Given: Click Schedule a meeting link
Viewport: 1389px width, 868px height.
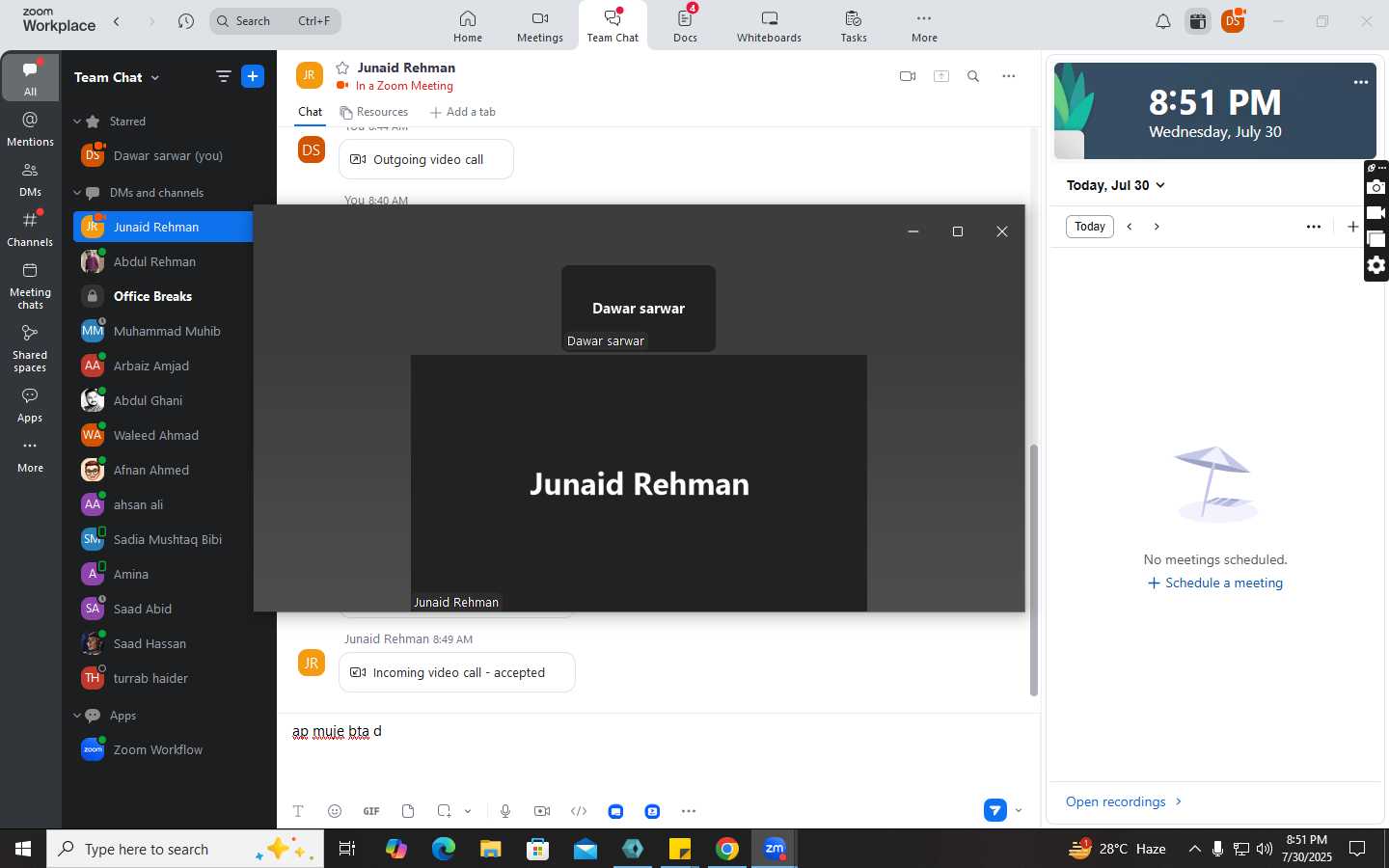Looking at the screenshot, I should point(1215,583).
